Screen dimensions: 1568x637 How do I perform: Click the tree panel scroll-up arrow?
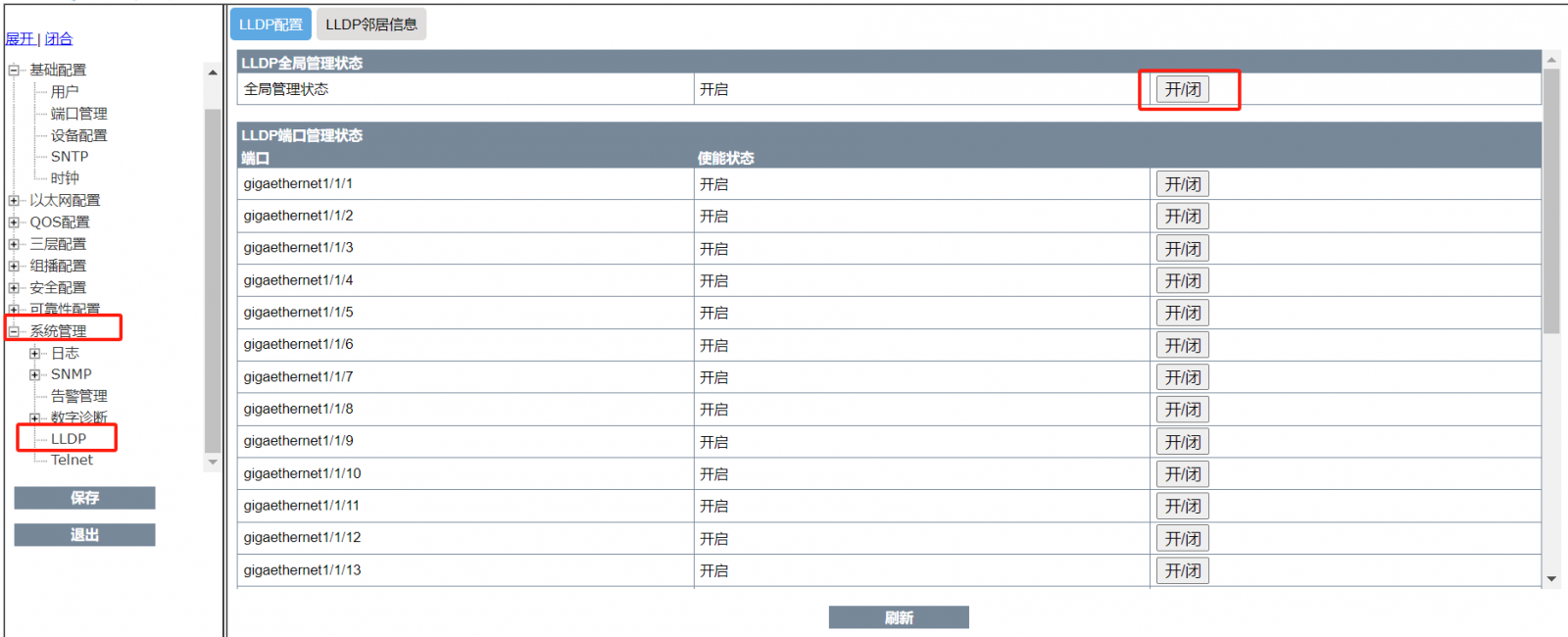tap(213, 73)
